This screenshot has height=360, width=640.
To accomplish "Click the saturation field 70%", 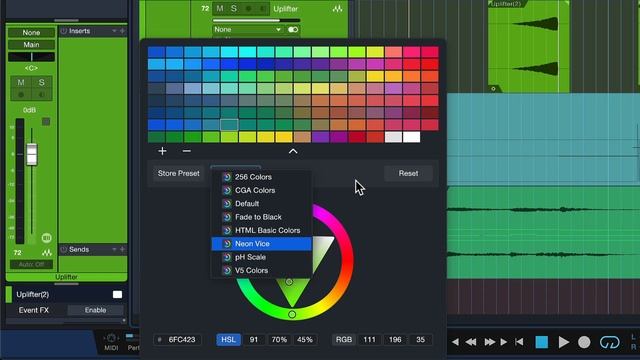I will (x=279, y=340).
